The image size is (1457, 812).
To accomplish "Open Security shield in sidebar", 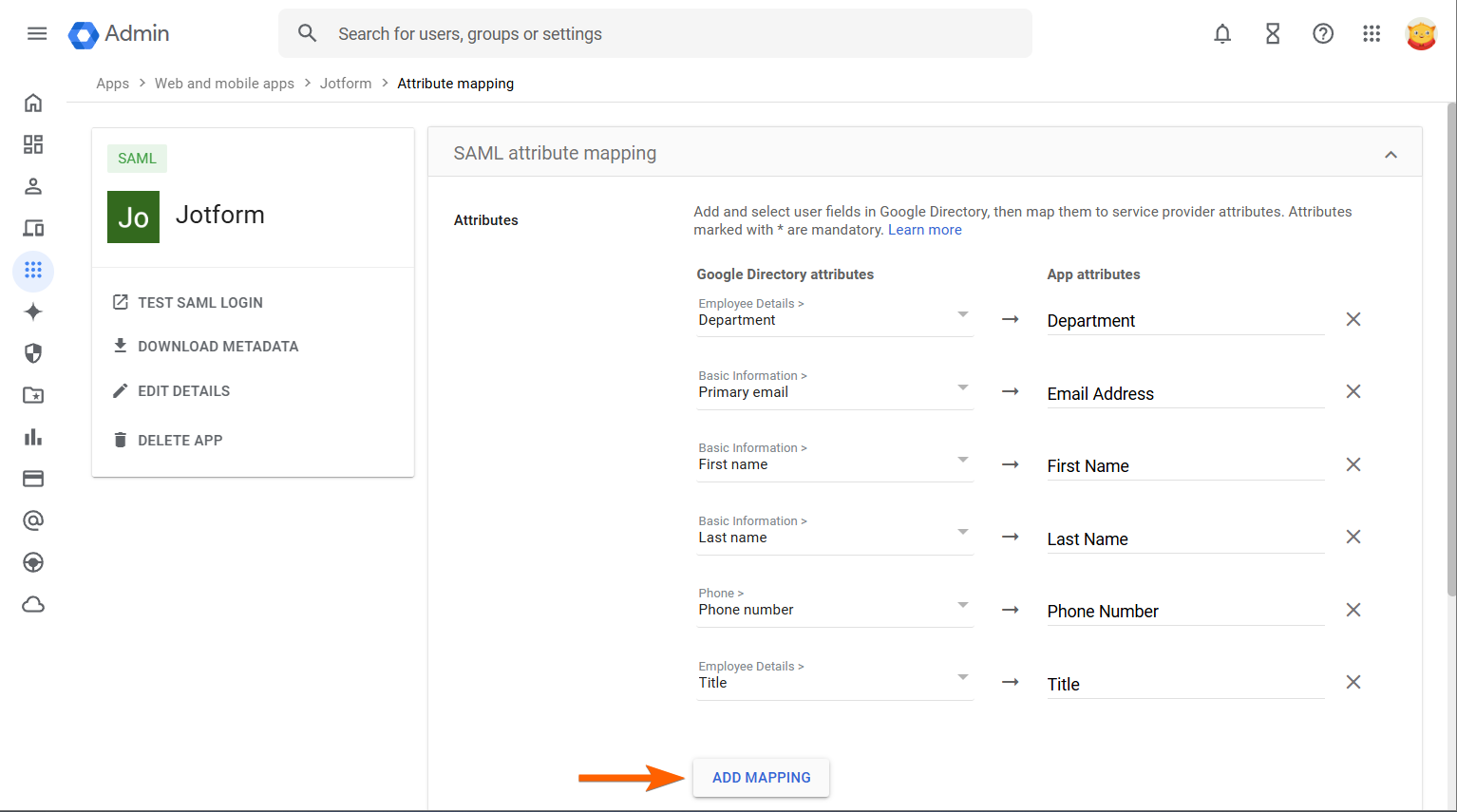I will point(33,353).
